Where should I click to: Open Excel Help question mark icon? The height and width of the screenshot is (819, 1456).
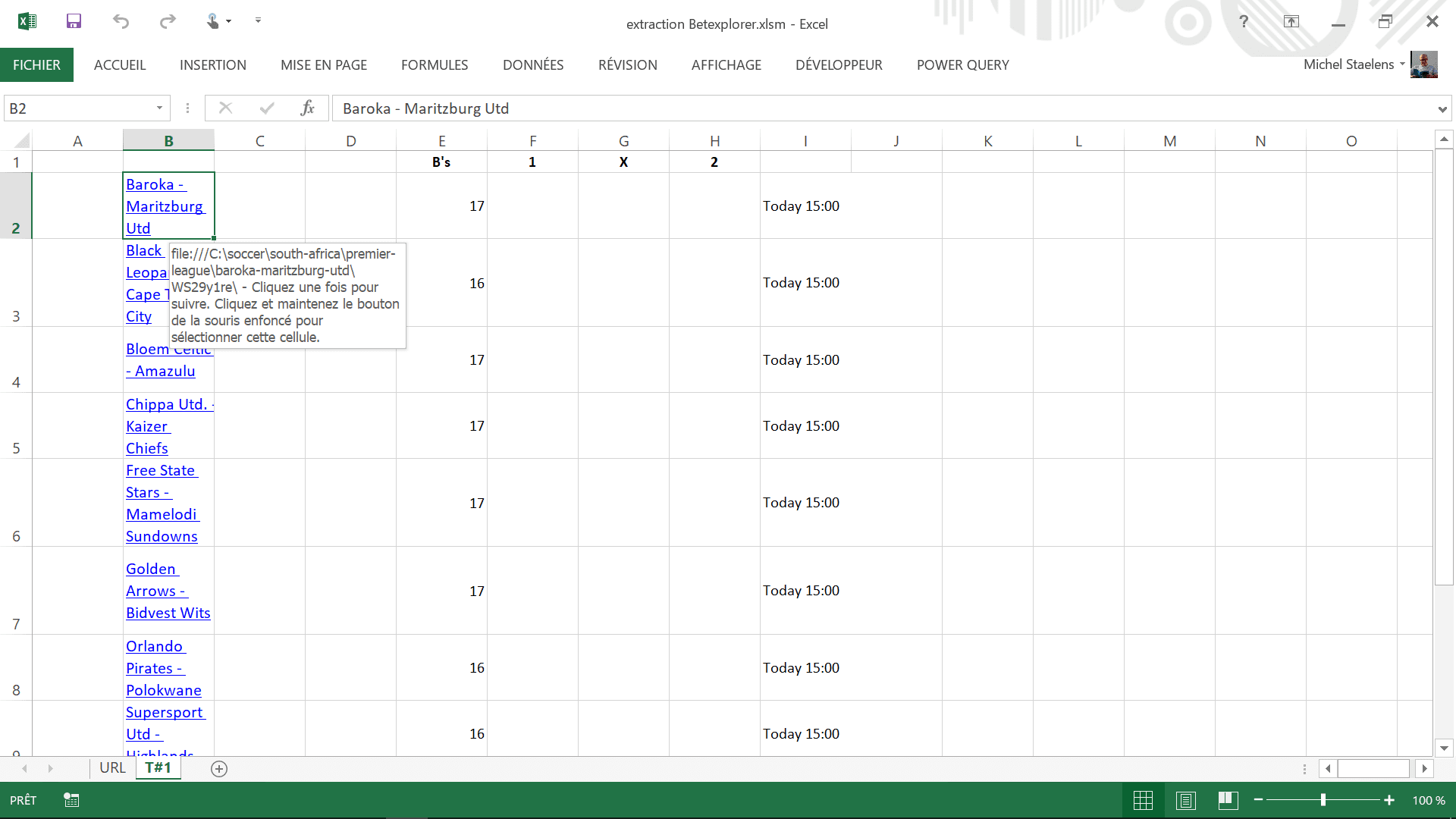(x=1244, y=21)
